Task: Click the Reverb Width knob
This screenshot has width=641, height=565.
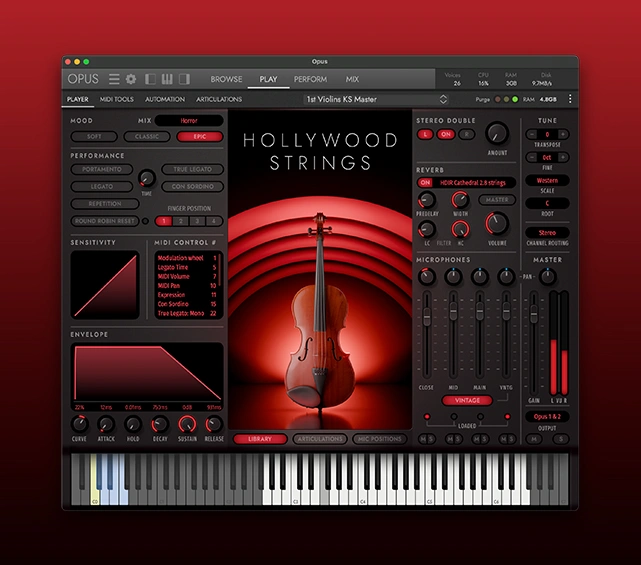Action: [x=460, y=200]
